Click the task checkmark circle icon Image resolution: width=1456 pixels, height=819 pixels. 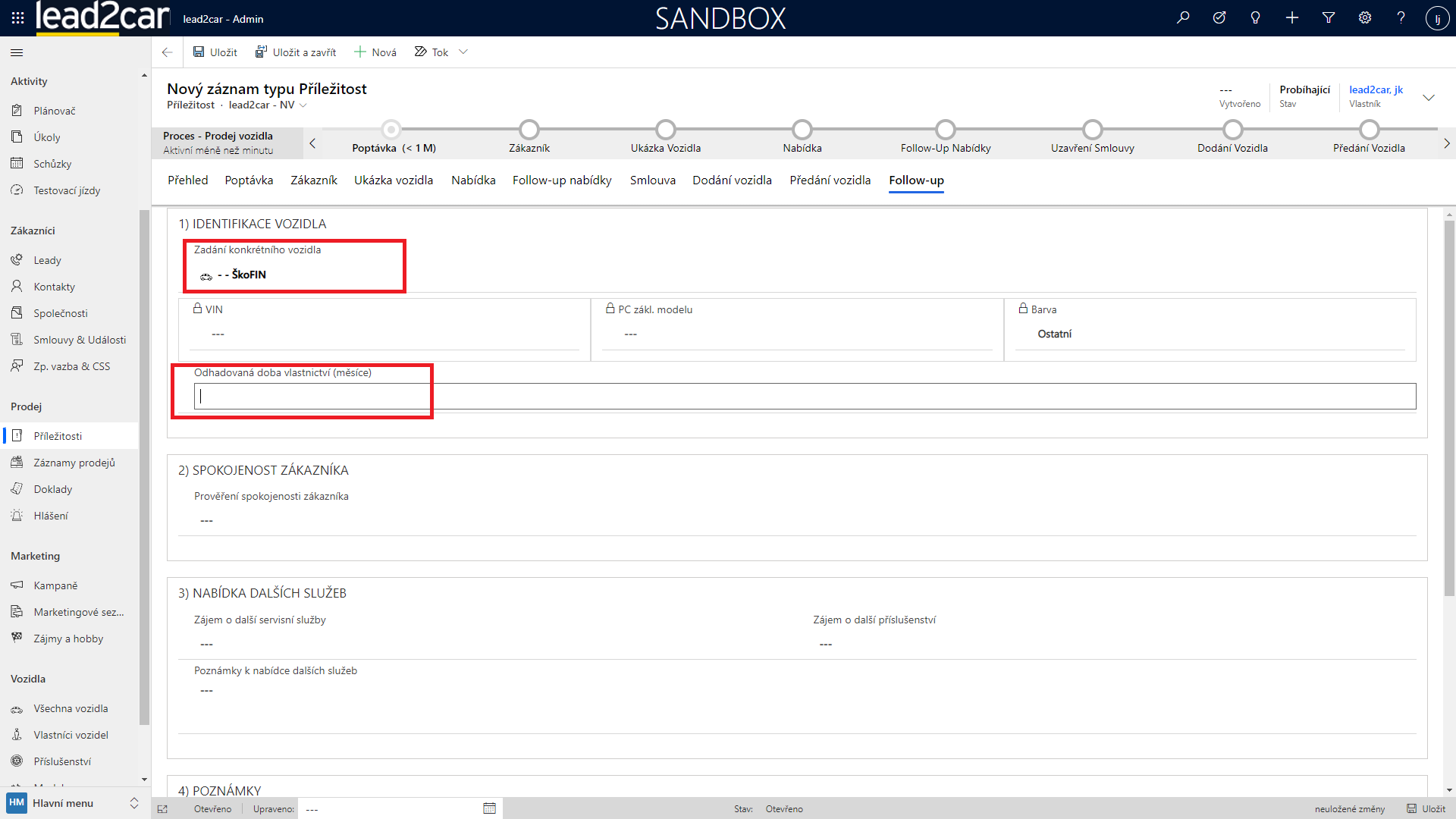click(1219, 17)
